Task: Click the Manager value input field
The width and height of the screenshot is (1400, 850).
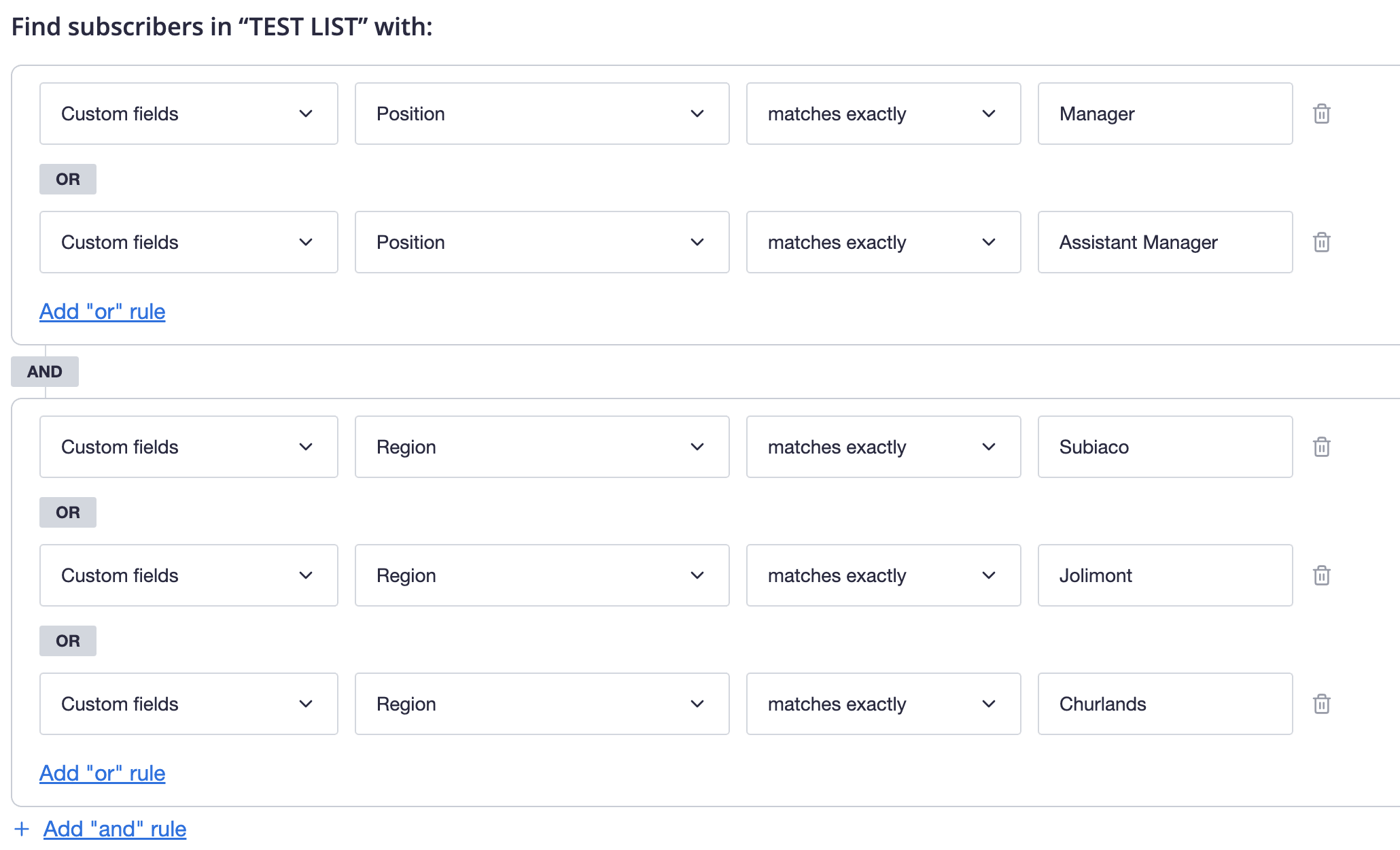Action: pyautogui.click(x=1164, y=114)
